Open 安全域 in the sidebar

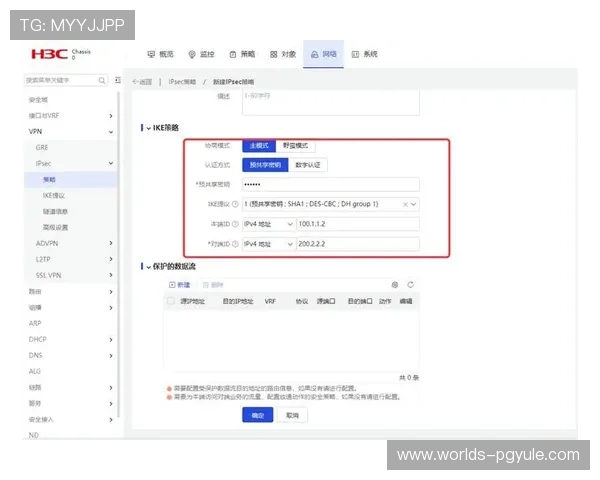coord(38,100)
